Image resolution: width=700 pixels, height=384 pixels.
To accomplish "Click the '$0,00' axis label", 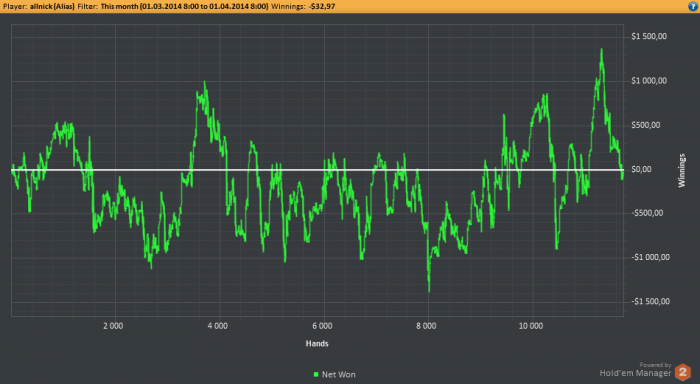I will [x=641, y=169].
